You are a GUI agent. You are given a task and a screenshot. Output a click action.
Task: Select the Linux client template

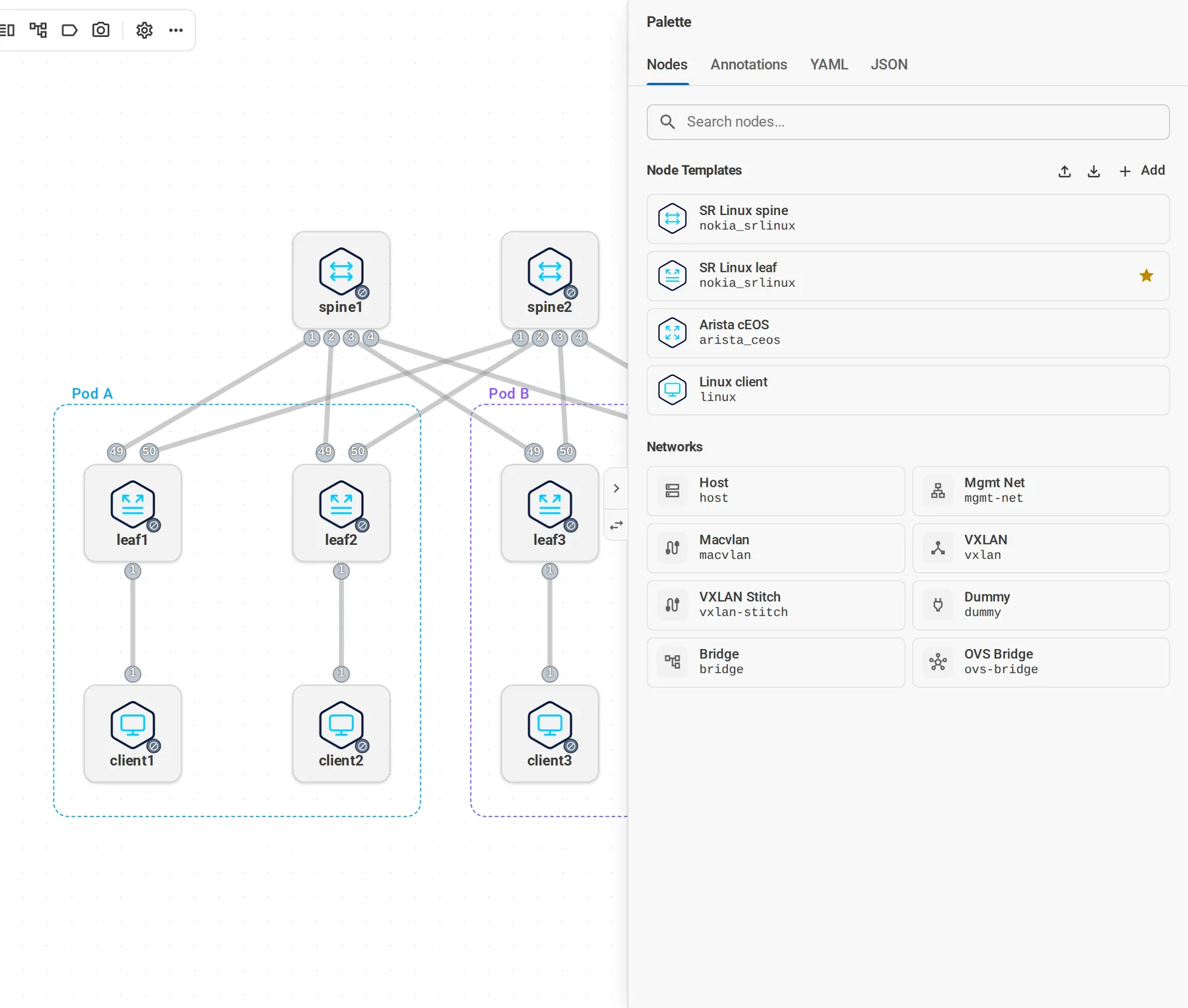pyautogui.click(x=908, y=390)
